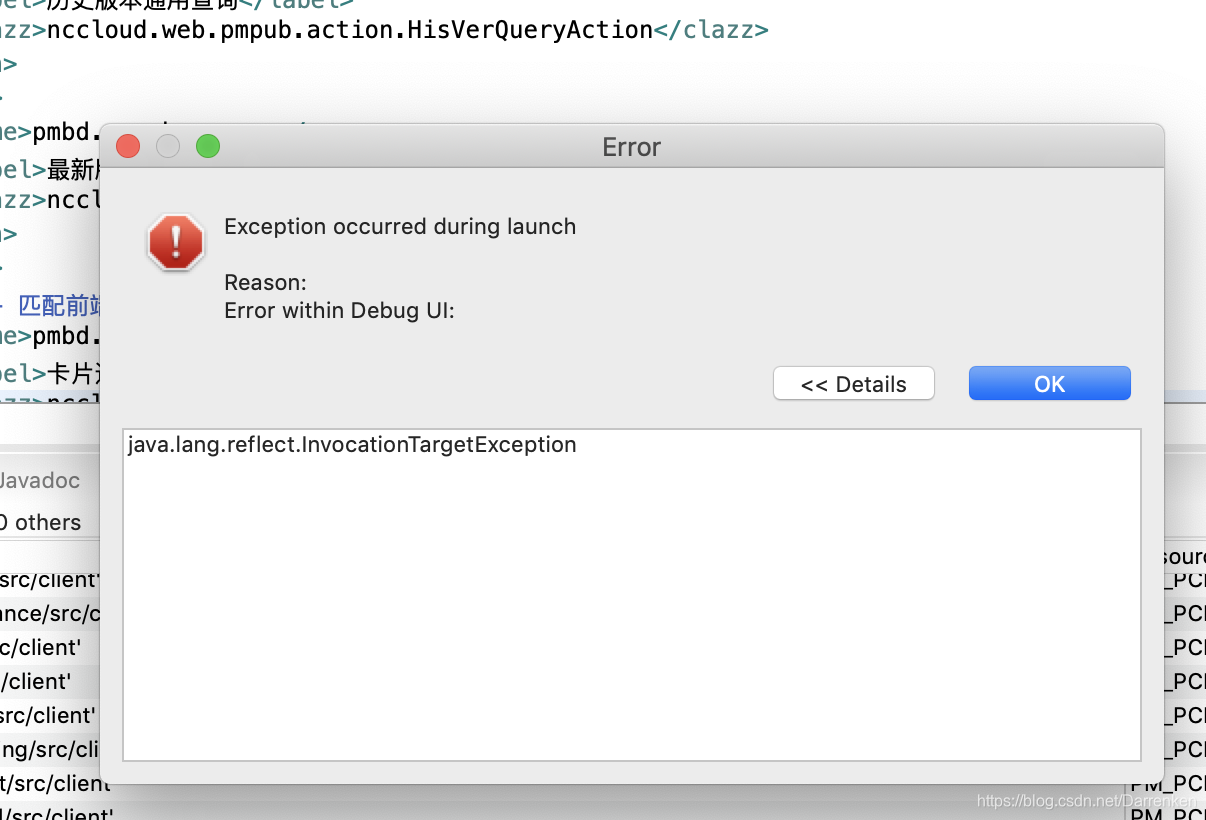The image size is (1206, 820).
Task: Click the red error stop icon
Action: (x=175, y=242)
